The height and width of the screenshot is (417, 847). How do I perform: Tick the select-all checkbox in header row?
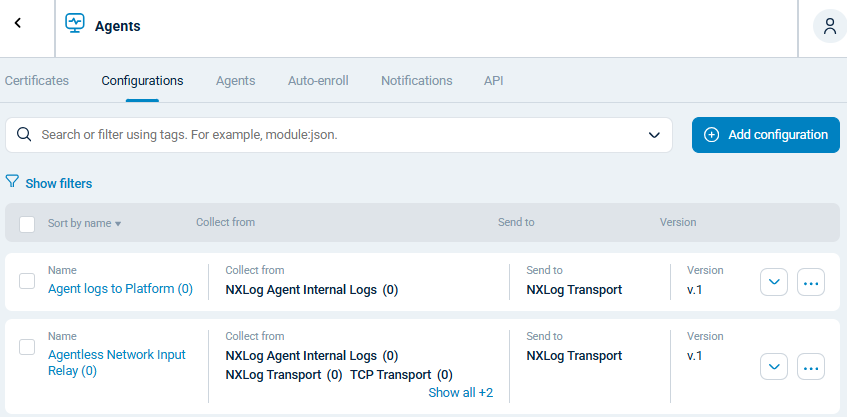27,224
